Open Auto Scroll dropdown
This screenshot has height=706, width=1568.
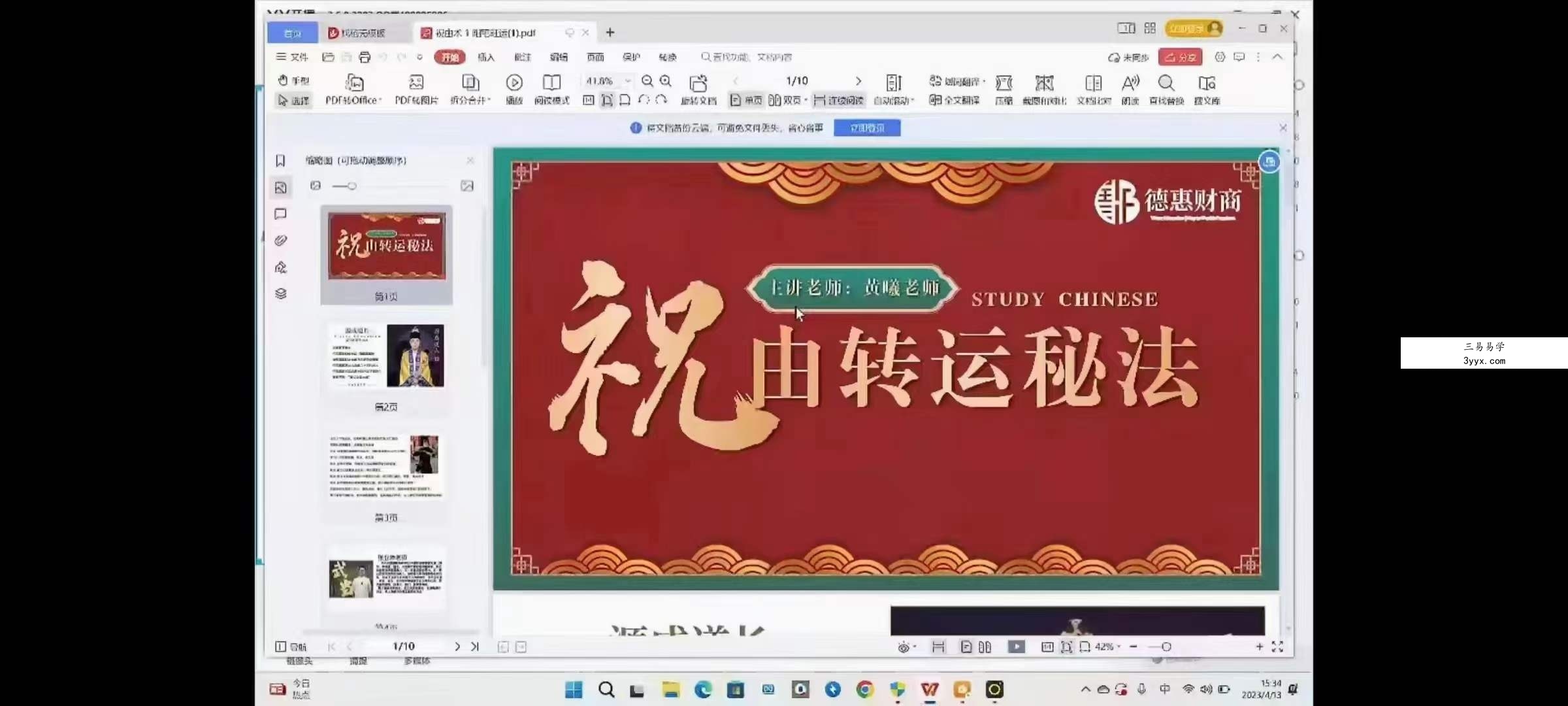tap(894, 89)
